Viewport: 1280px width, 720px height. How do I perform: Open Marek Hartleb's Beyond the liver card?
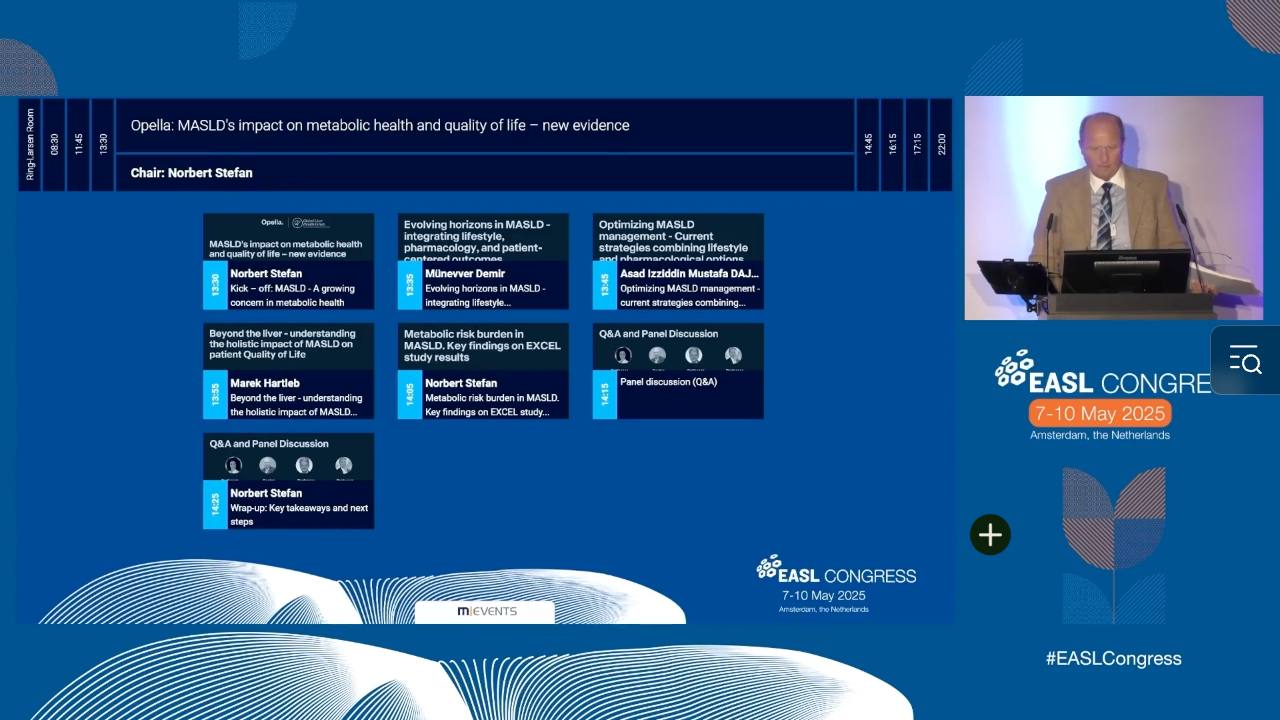289,371
